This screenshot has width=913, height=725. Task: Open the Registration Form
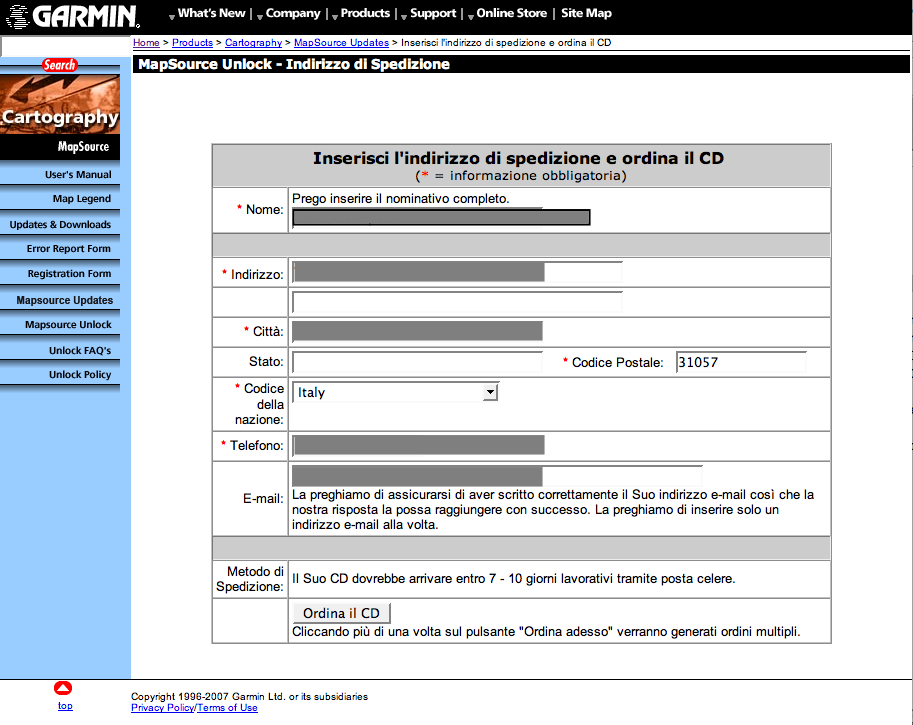[x=69, y=274]
